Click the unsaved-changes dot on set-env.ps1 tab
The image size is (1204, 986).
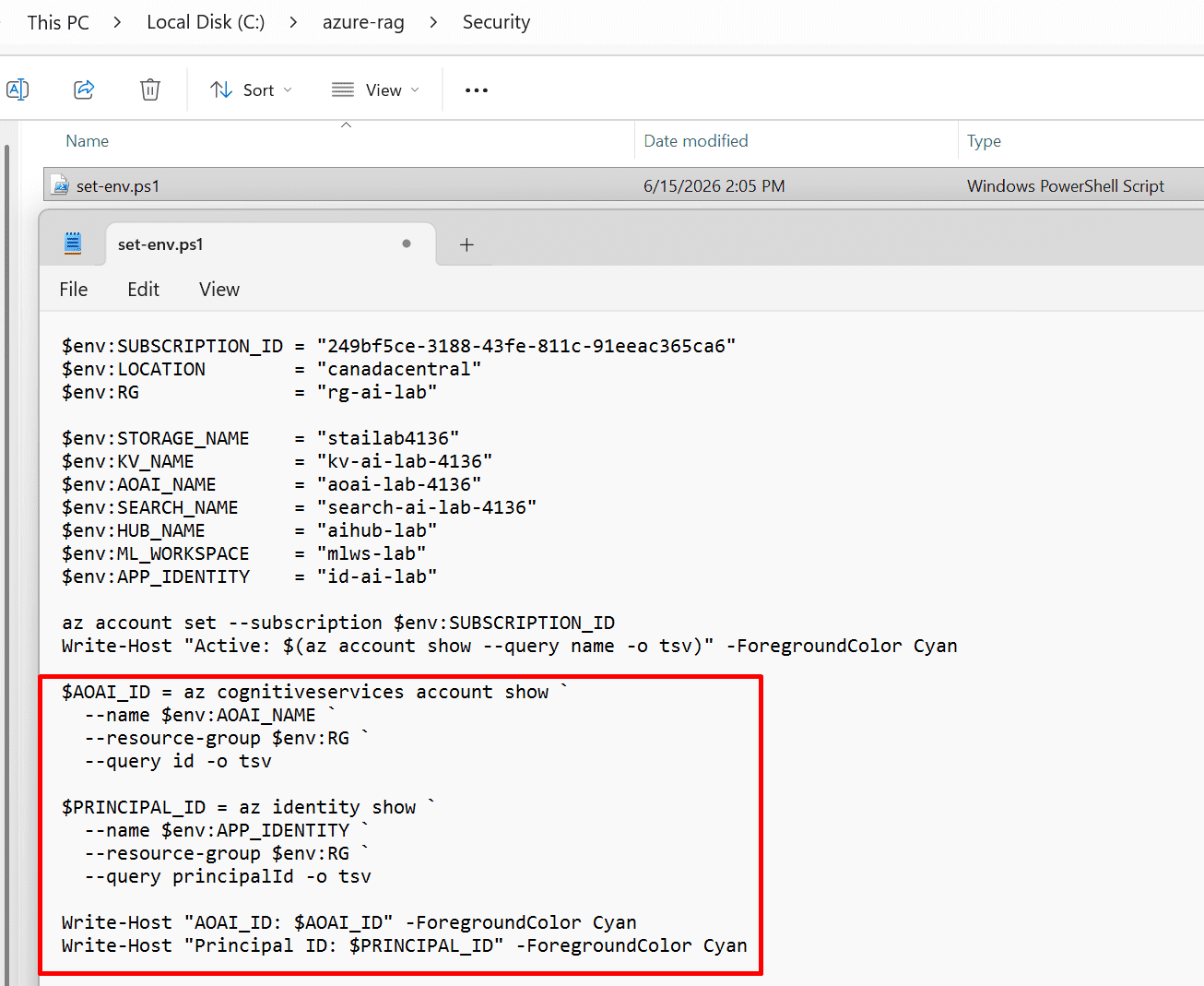pyautogui.click(x=407, y=244)
